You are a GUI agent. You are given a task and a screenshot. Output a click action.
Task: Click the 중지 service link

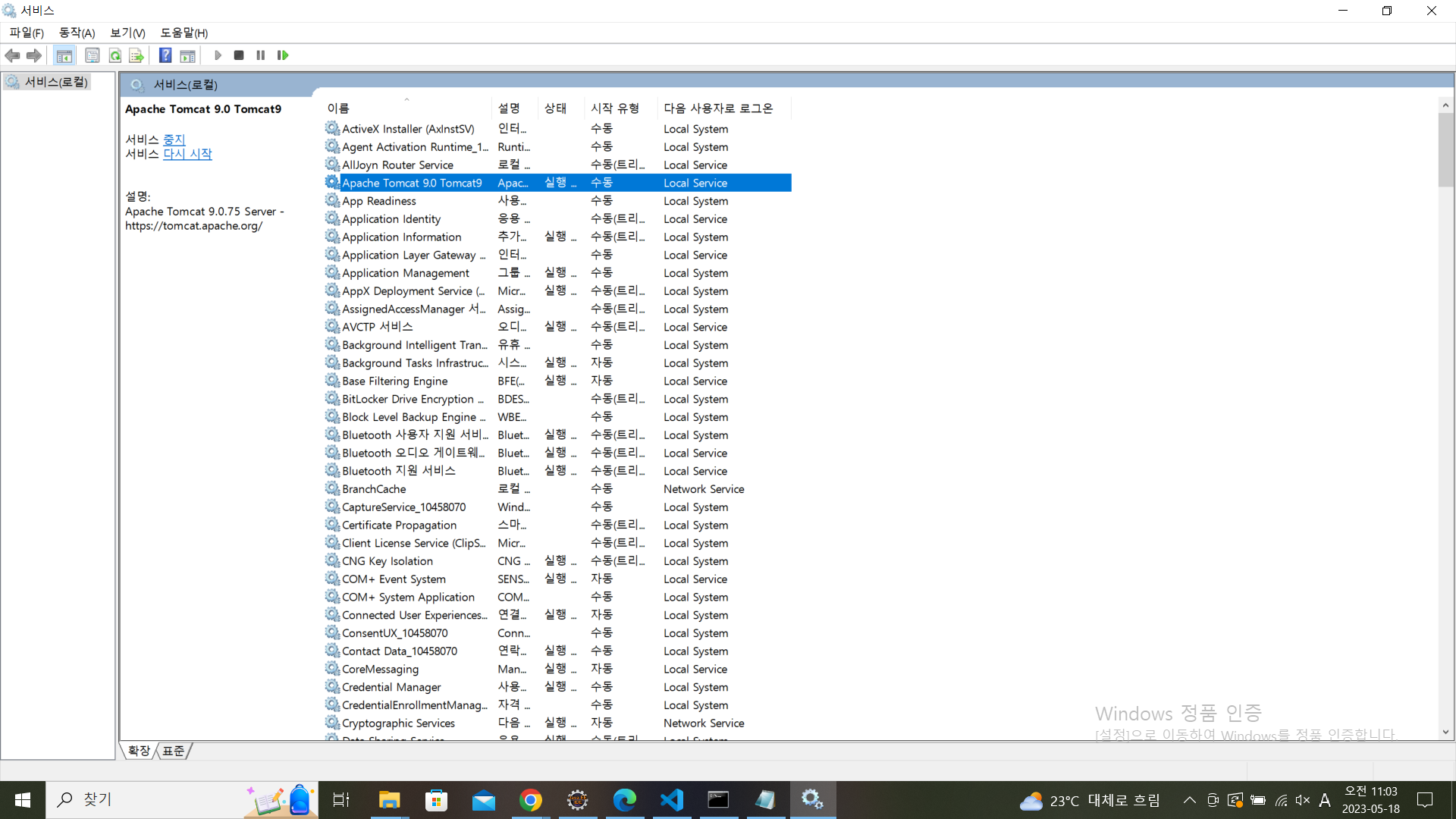pos(174,140)
